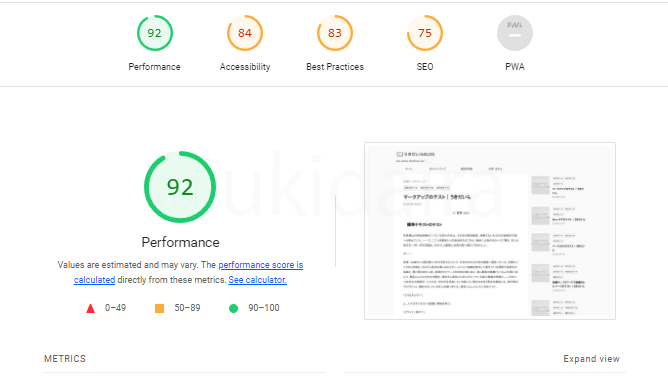Click the large Performance heading text
Image resolution: width=668 pixels, height=376 pixels.
pyautogui.click(x=181, y=242)
